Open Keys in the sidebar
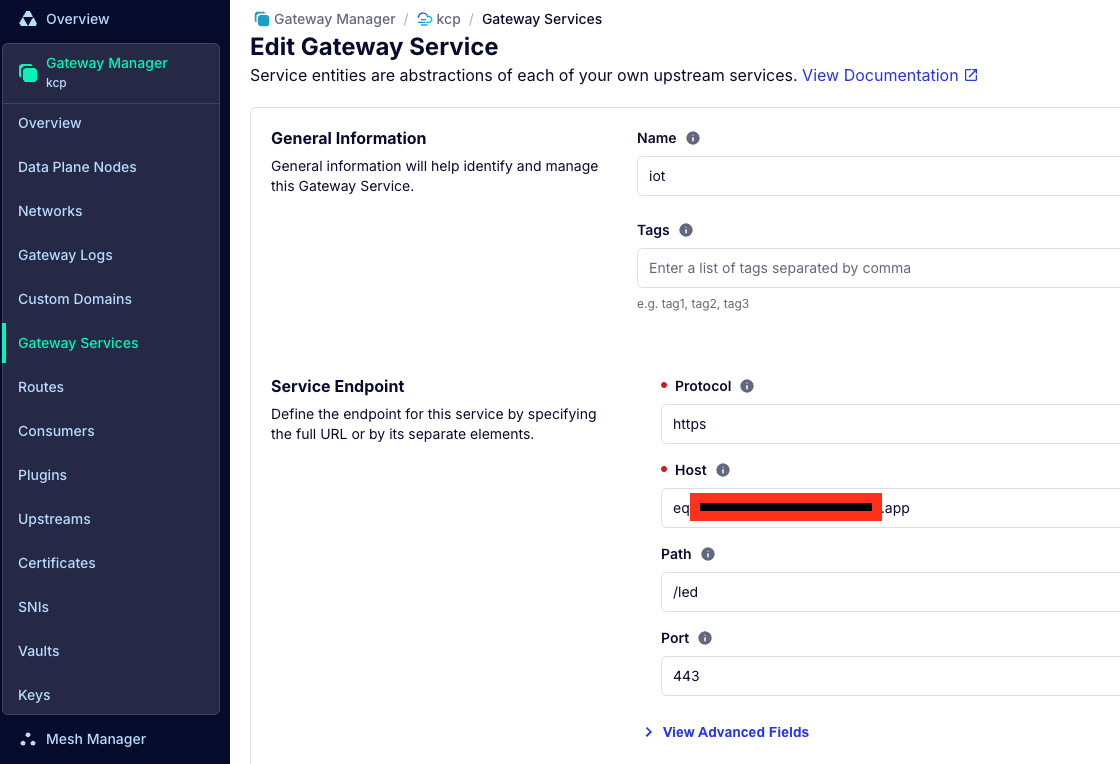Image resolution: width=1120 pixels, height=764 pixels. [34, 695]
